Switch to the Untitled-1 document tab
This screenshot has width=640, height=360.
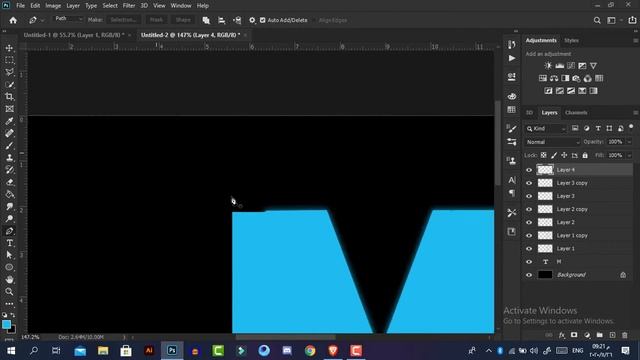[74, 35]
